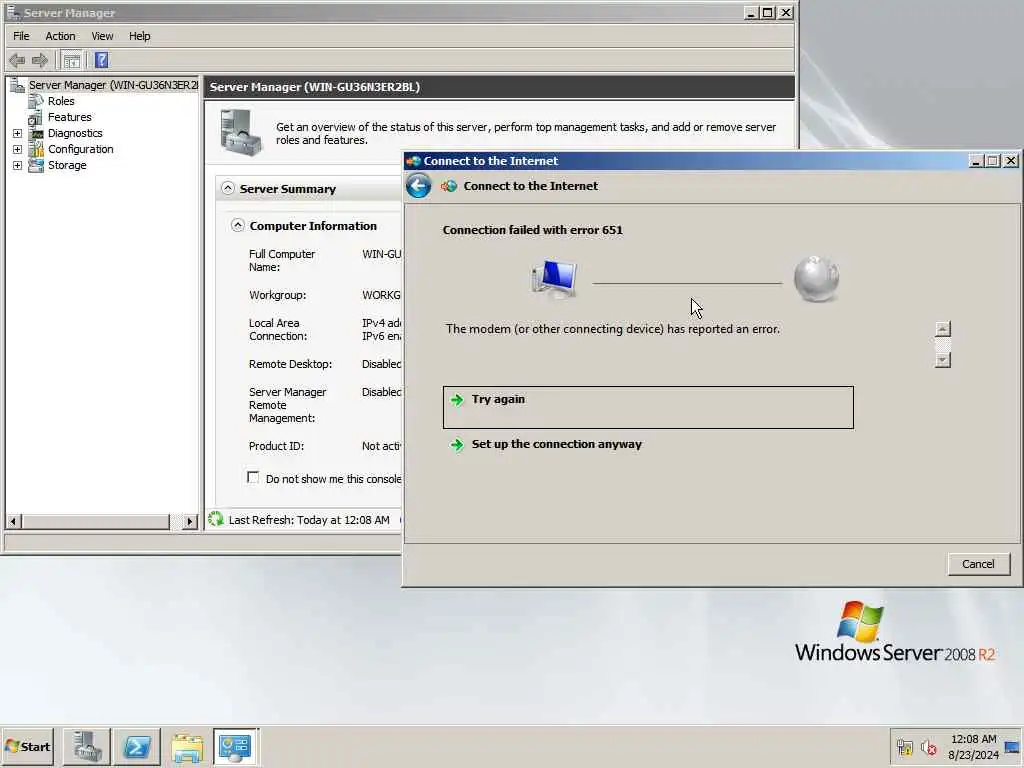1024x768 pixels.
Task: Click the Back arrow in Server Manager toolbar
Action: [17, 61]
